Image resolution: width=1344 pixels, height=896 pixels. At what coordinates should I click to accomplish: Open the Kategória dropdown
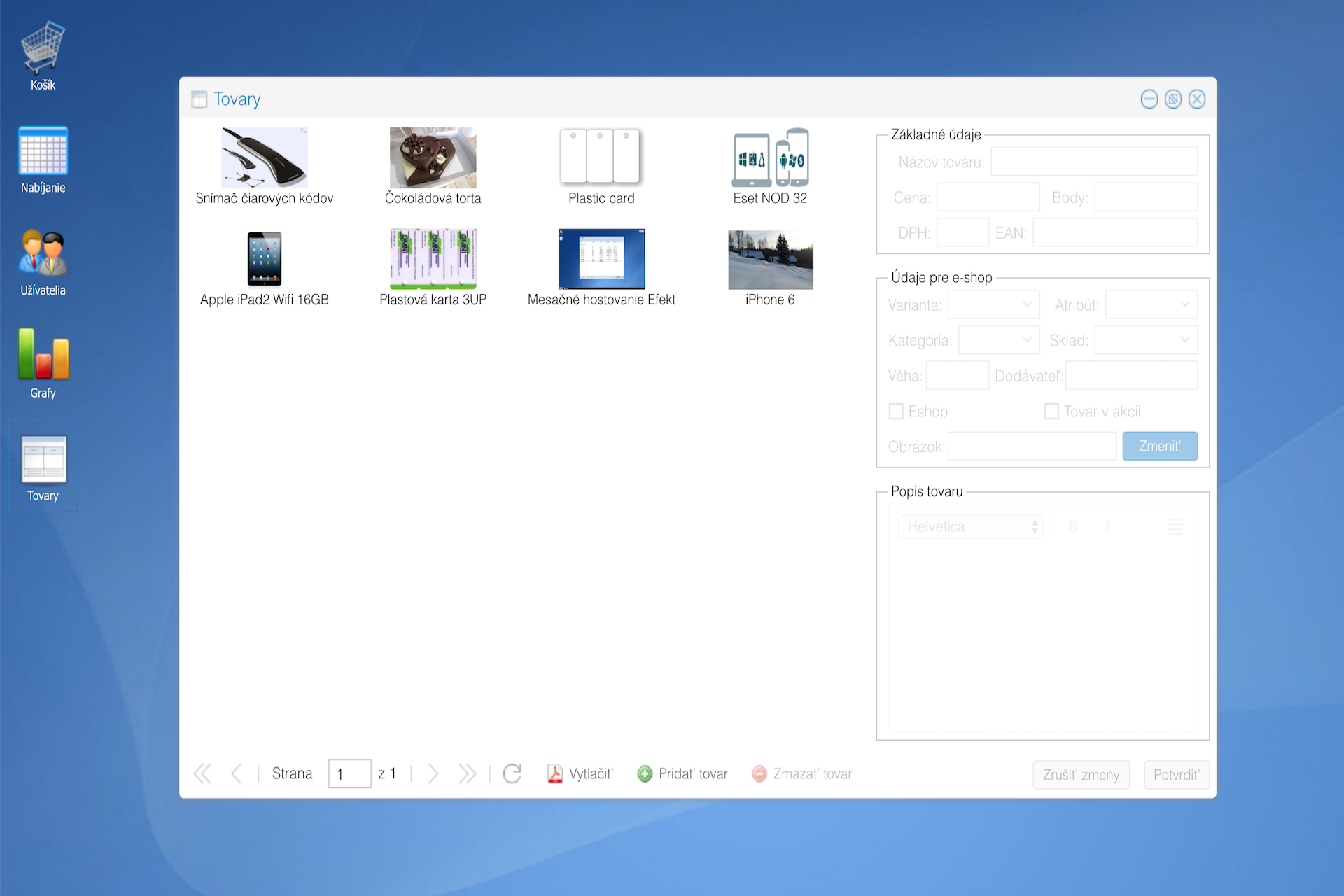999,340
